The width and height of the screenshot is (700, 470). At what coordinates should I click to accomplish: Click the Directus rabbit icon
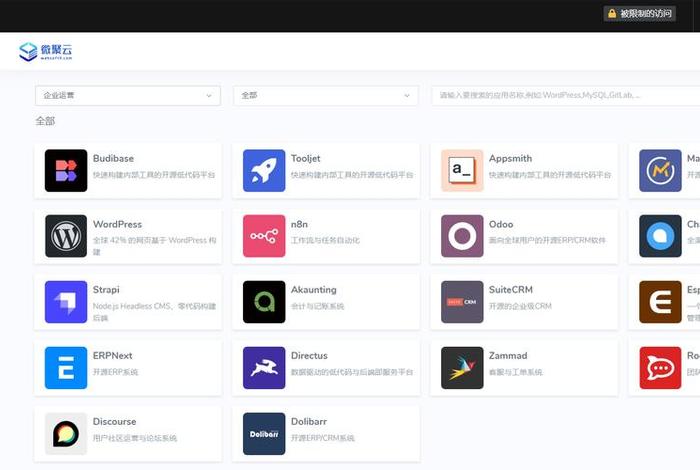pos(264,368)
